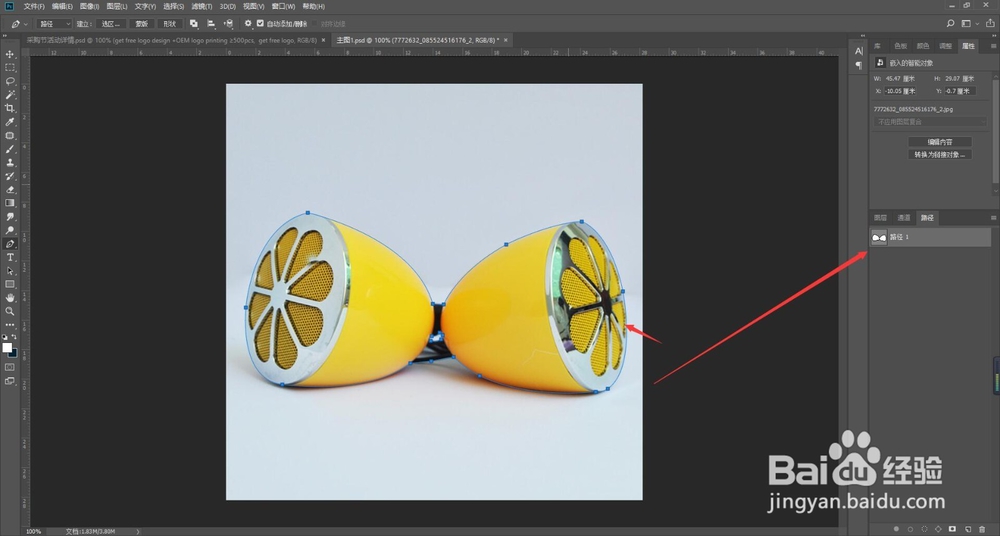The image size is (1000, 536).
Task: Select the Crop tool
Action: coord(10,108)
